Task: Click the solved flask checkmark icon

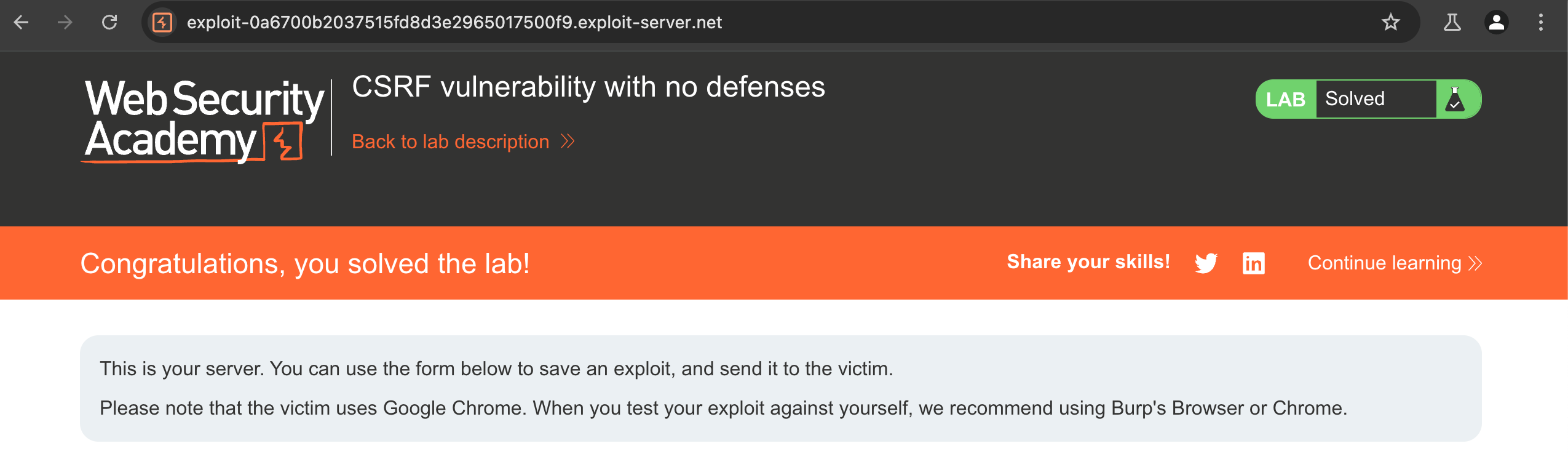Action: tap(1455, 99)
